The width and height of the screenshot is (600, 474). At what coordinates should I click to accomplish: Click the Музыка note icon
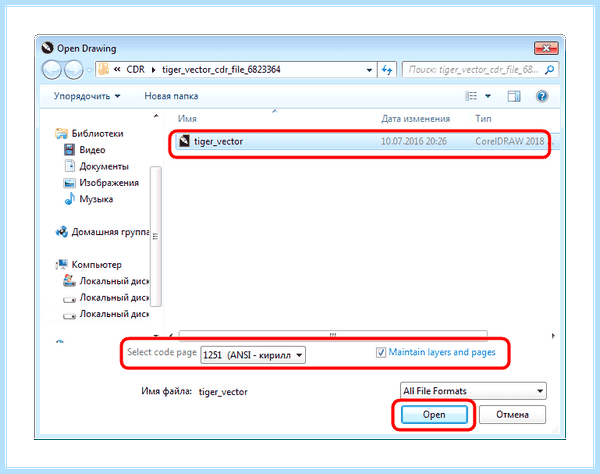(x=70, y=199)
